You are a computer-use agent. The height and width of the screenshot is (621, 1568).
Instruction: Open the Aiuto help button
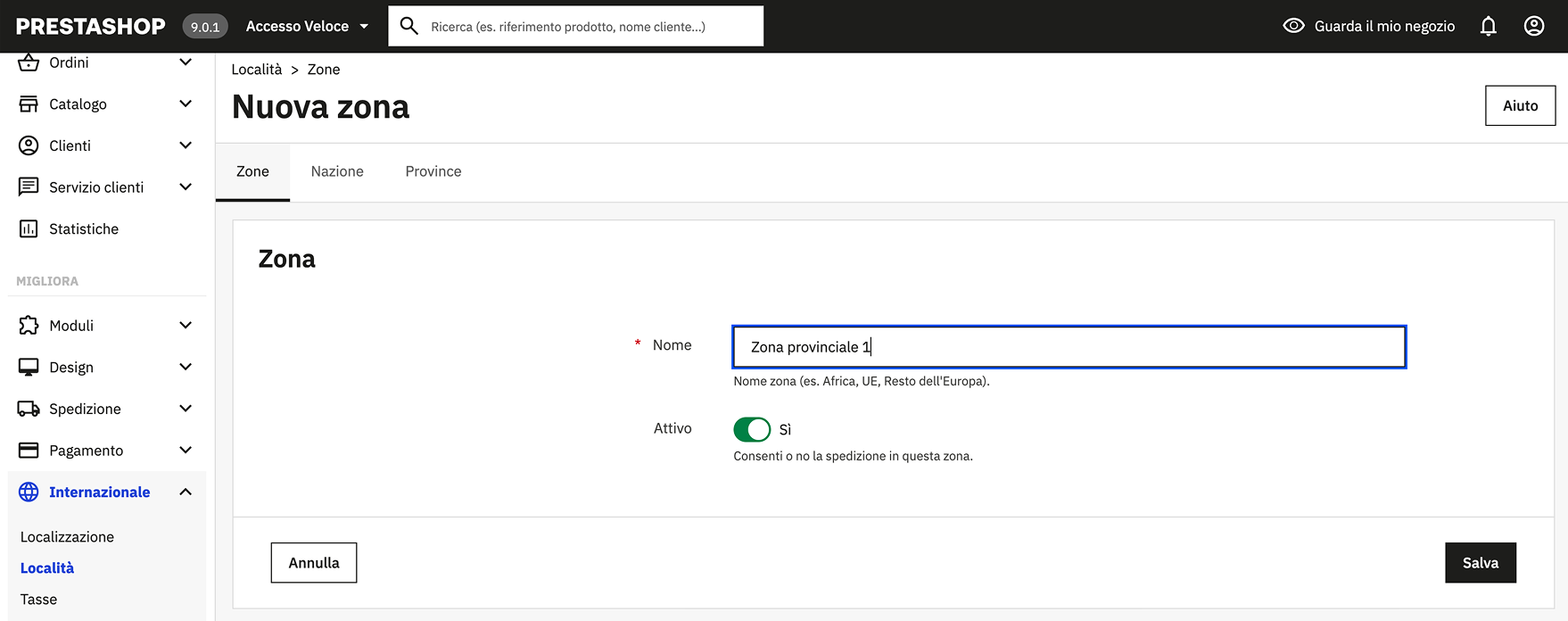tap(1521, 105)
